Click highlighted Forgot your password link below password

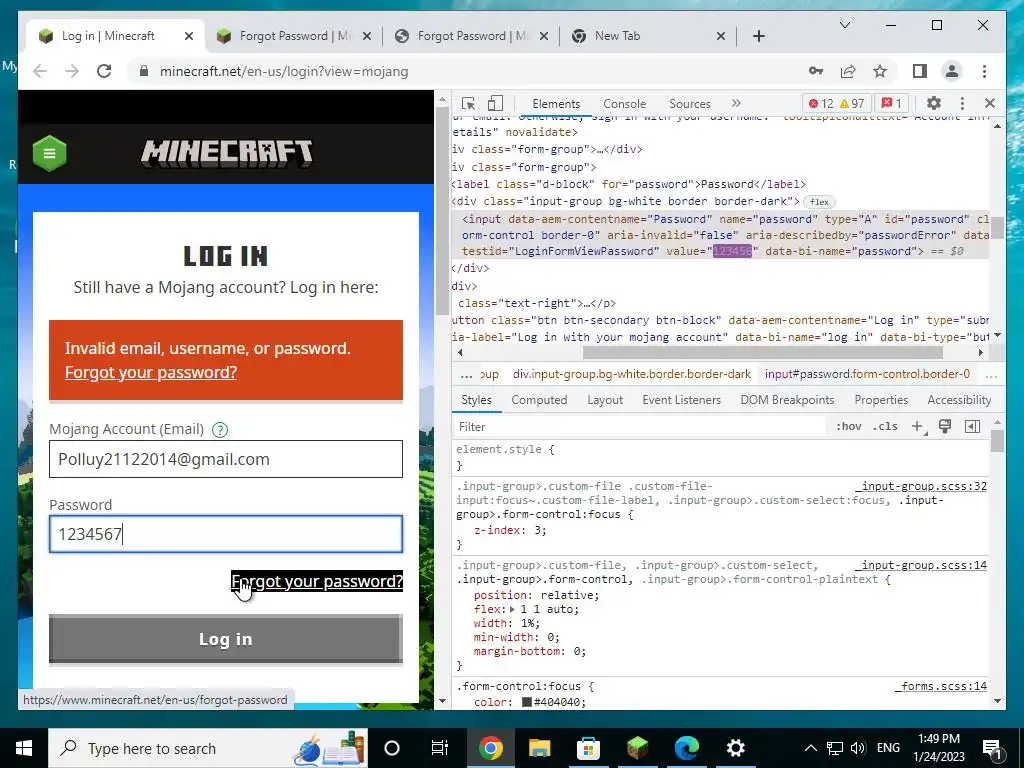[317, 581]
